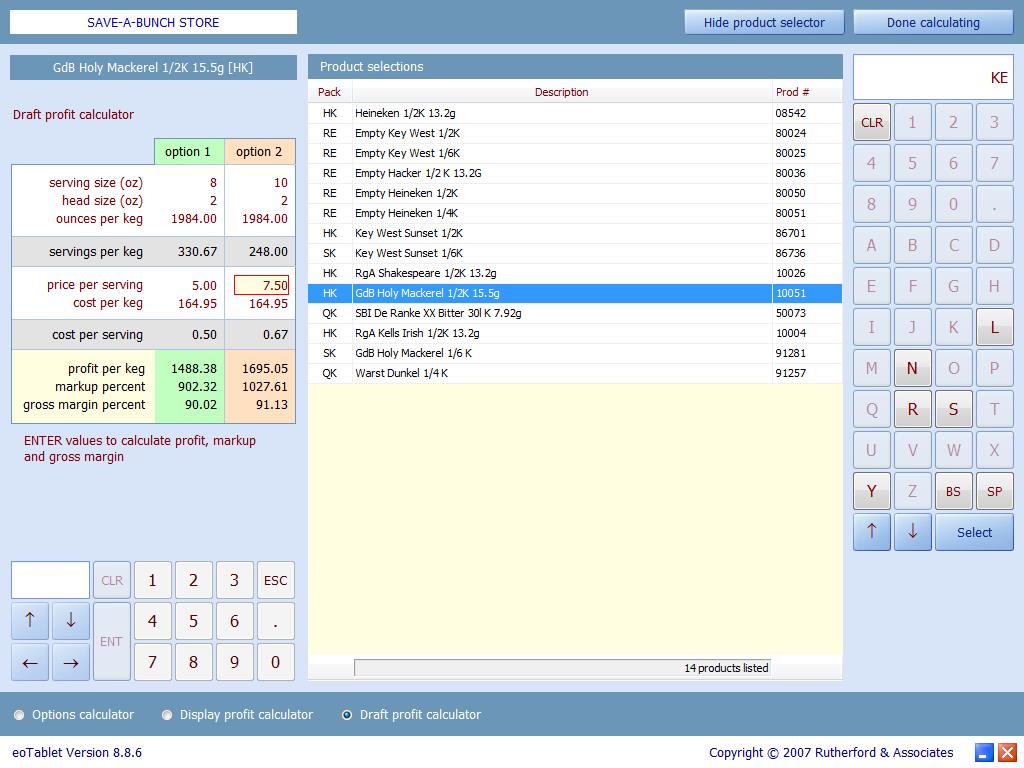Screen dimensions: 1024x768
Task: Tap the decimal point key on calculator keypad
Action: click(x=275, y=620)
